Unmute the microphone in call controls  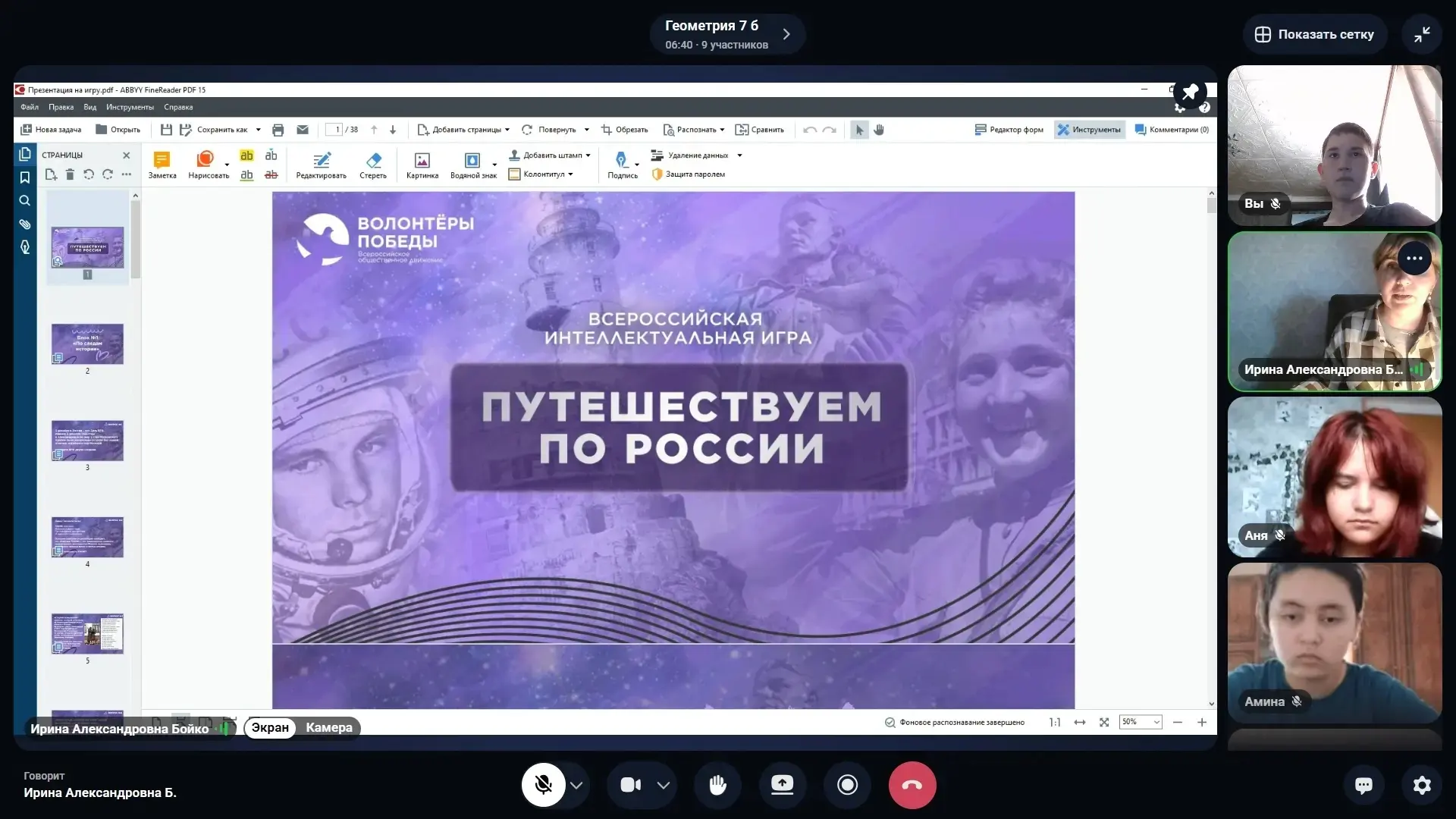tap(543, 785)
